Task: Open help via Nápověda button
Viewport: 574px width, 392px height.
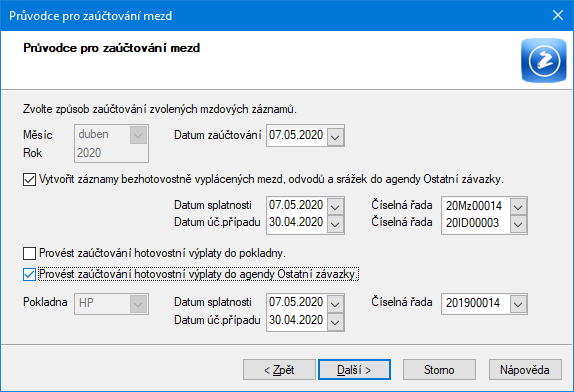Action: point(525,370)
